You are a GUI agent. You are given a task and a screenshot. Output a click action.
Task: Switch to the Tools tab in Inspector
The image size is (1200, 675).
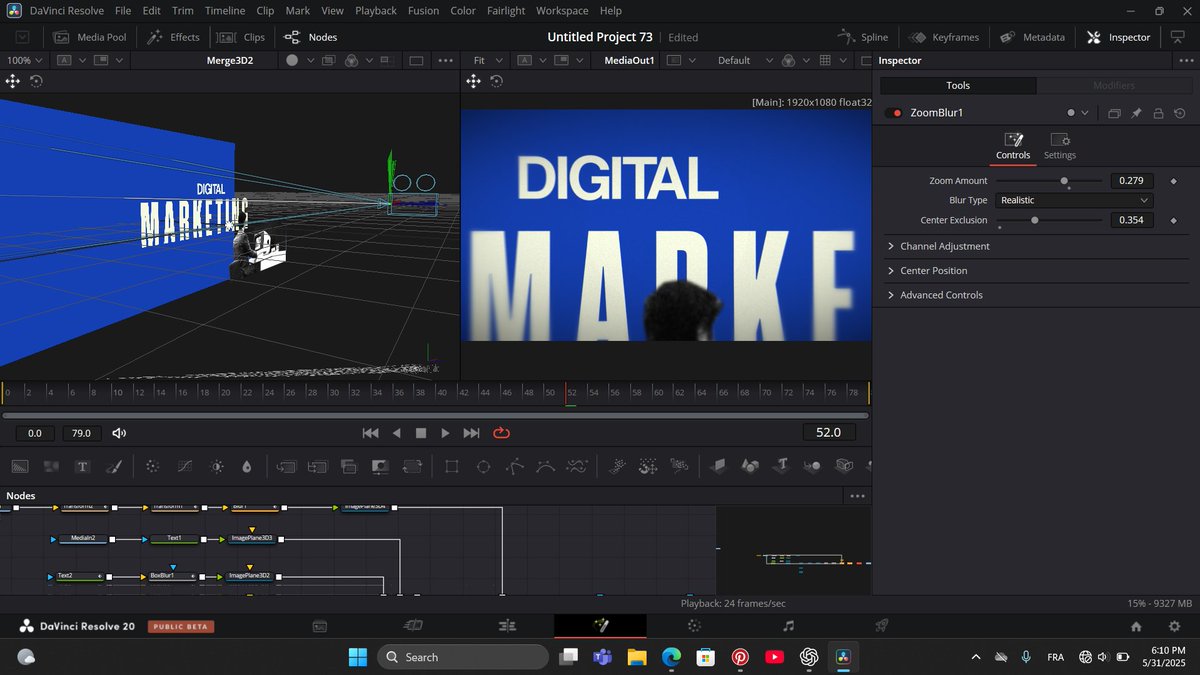coord(958,85)
